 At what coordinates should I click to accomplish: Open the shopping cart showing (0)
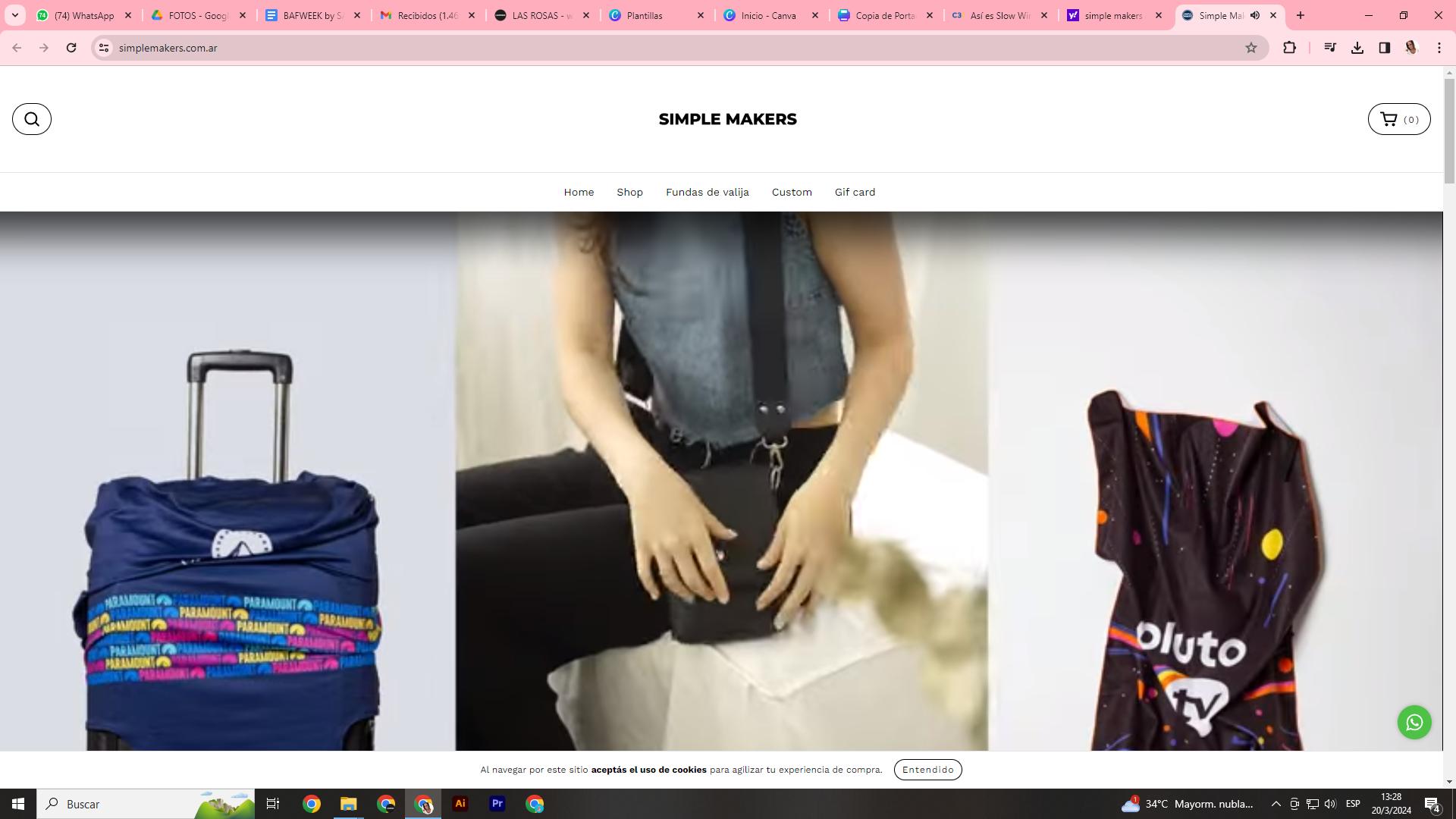pyautogui.click(x=1398, y=119)
